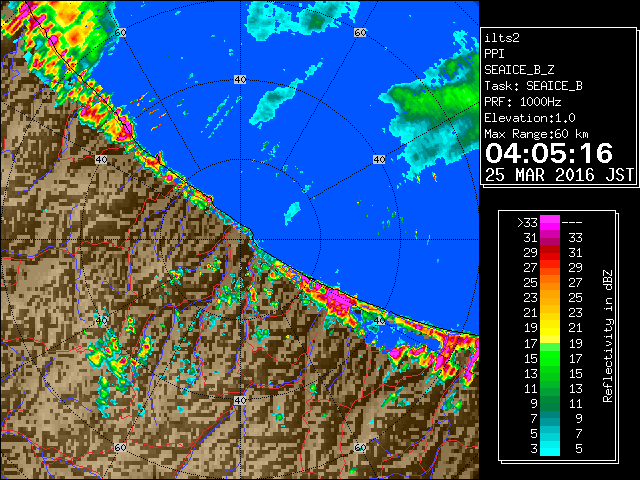Image resolution: width=640 pixels, height=480 pixels.
Task: Pick the magenta swatch beside '>33'
Action: pyautogui.click(x=550, y=223)
